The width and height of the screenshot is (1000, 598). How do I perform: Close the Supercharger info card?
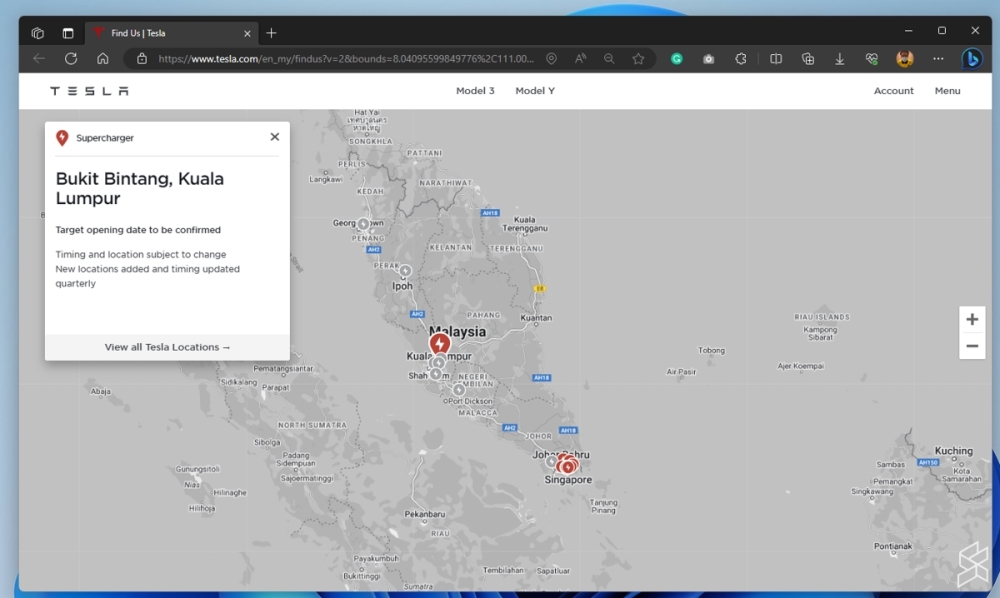click(275, 137)
